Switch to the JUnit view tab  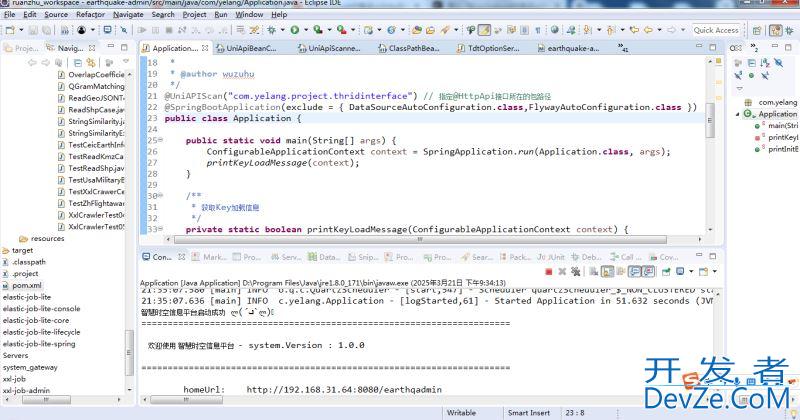[x=551, y=257]
